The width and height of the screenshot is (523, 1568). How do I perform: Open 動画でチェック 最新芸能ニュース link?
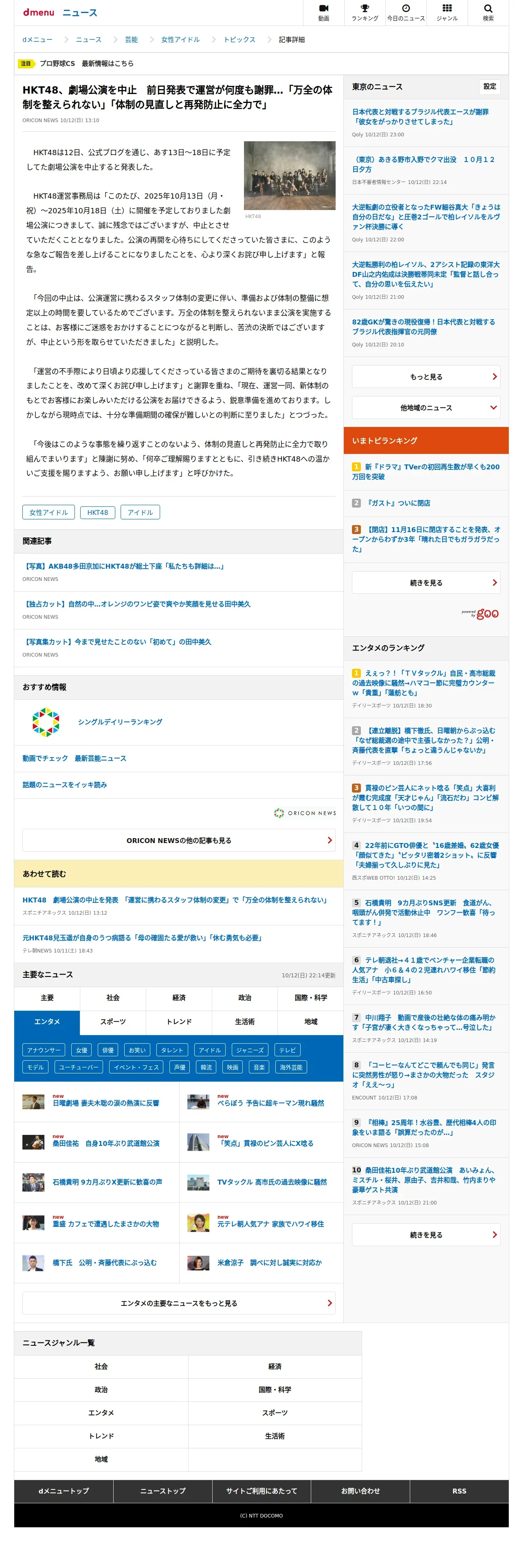[74, 758]
